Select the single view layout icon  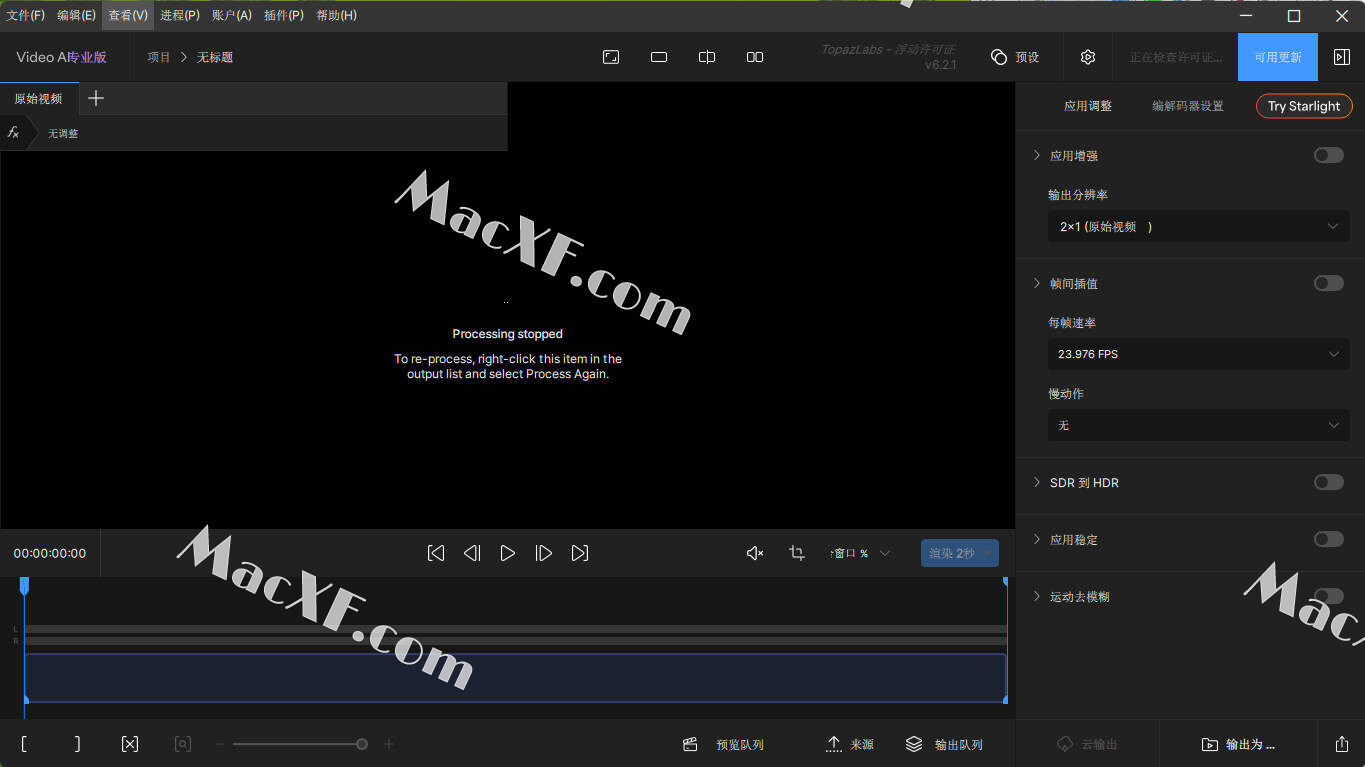point(659,57)
